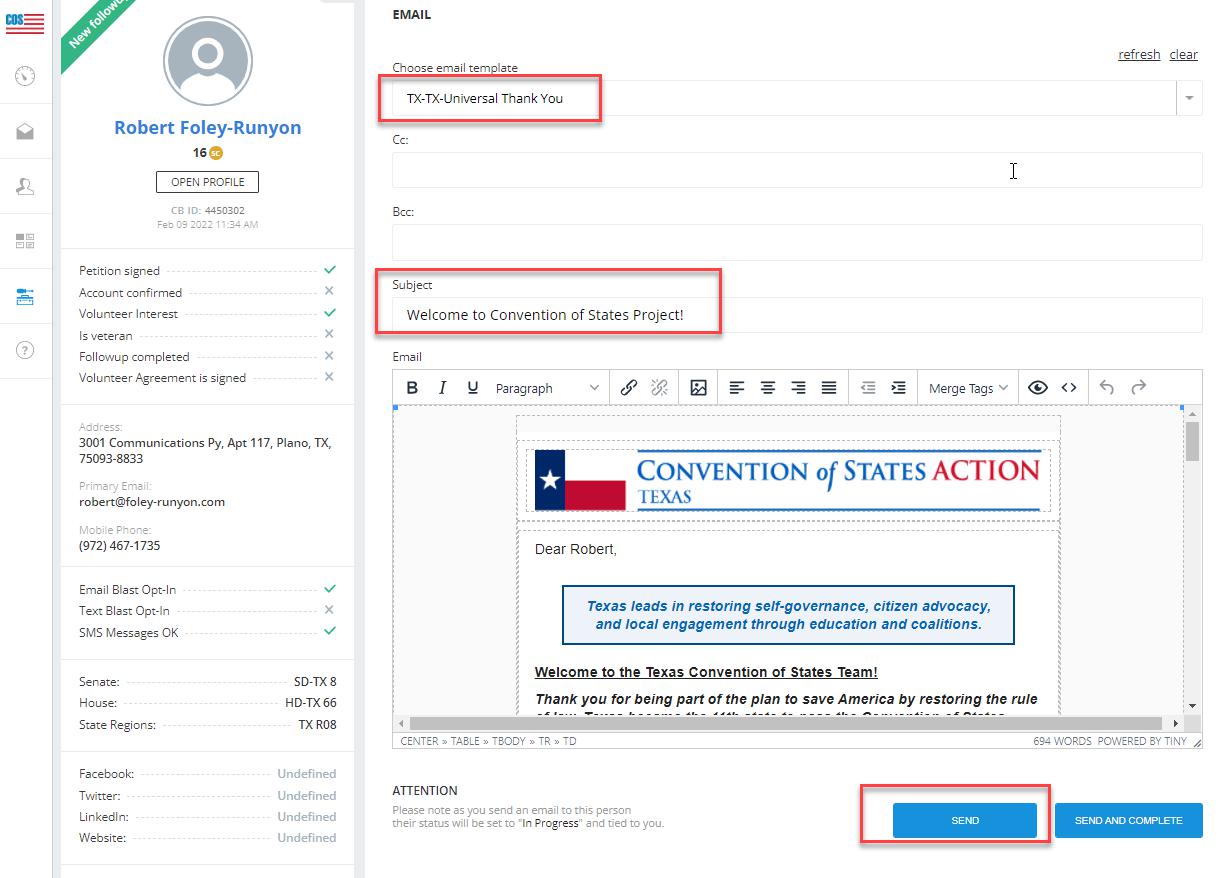Click the clear link
The width and height of the screenshot is (1220, 878).
(x=1183, y=55)
